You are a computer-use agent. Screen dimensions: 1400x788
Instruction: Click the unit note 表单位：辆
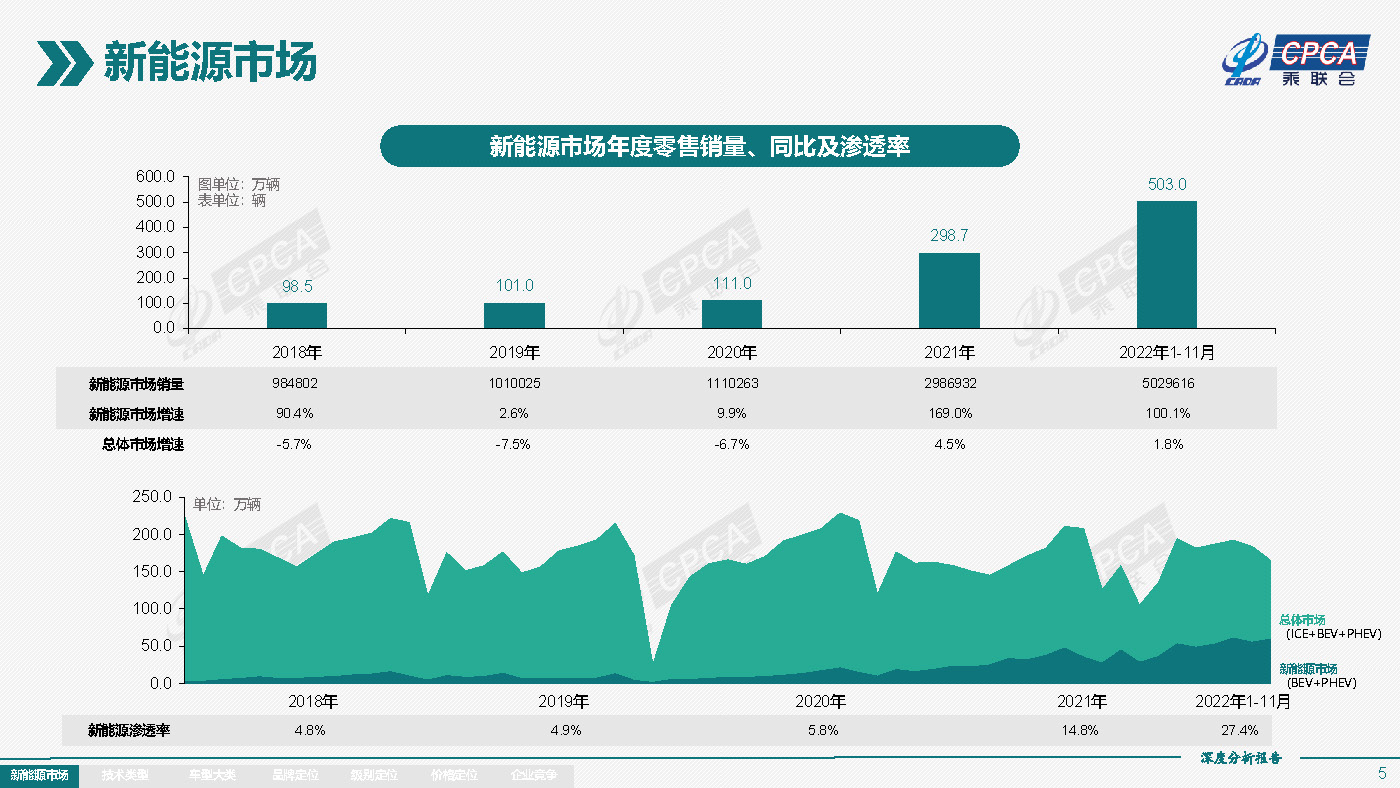[231, 200]
